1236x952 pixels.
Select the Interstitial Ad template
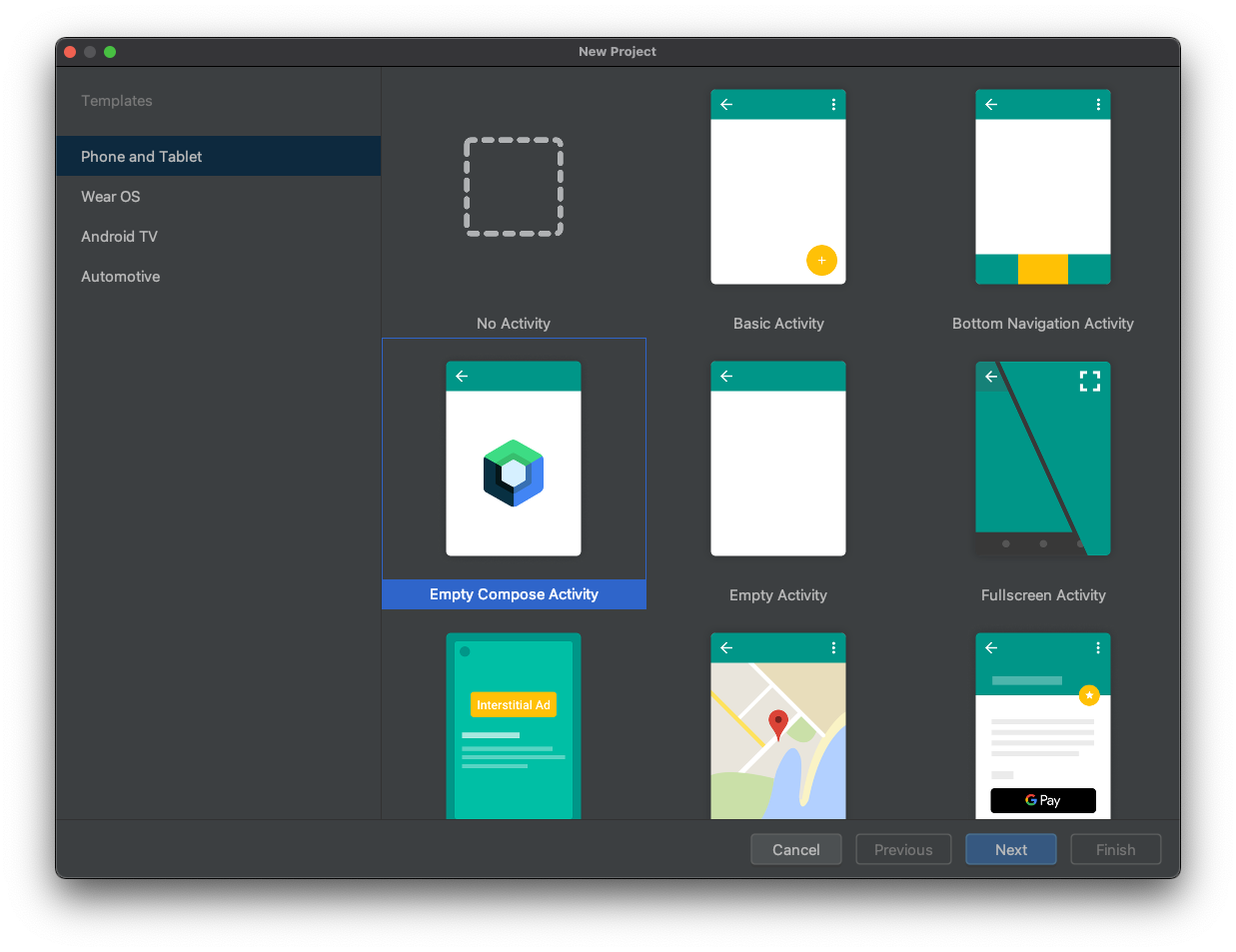514,726
